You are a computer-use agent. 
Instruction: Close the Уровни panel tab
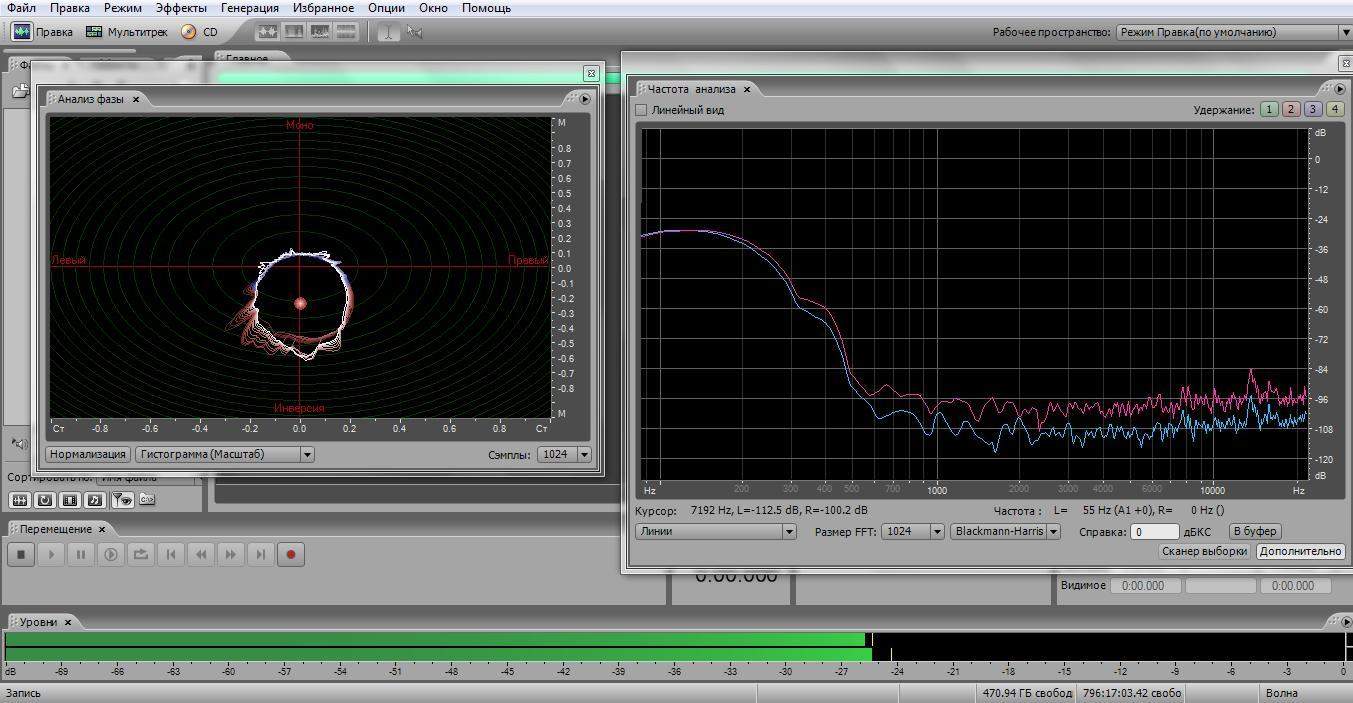click(68, 622)
